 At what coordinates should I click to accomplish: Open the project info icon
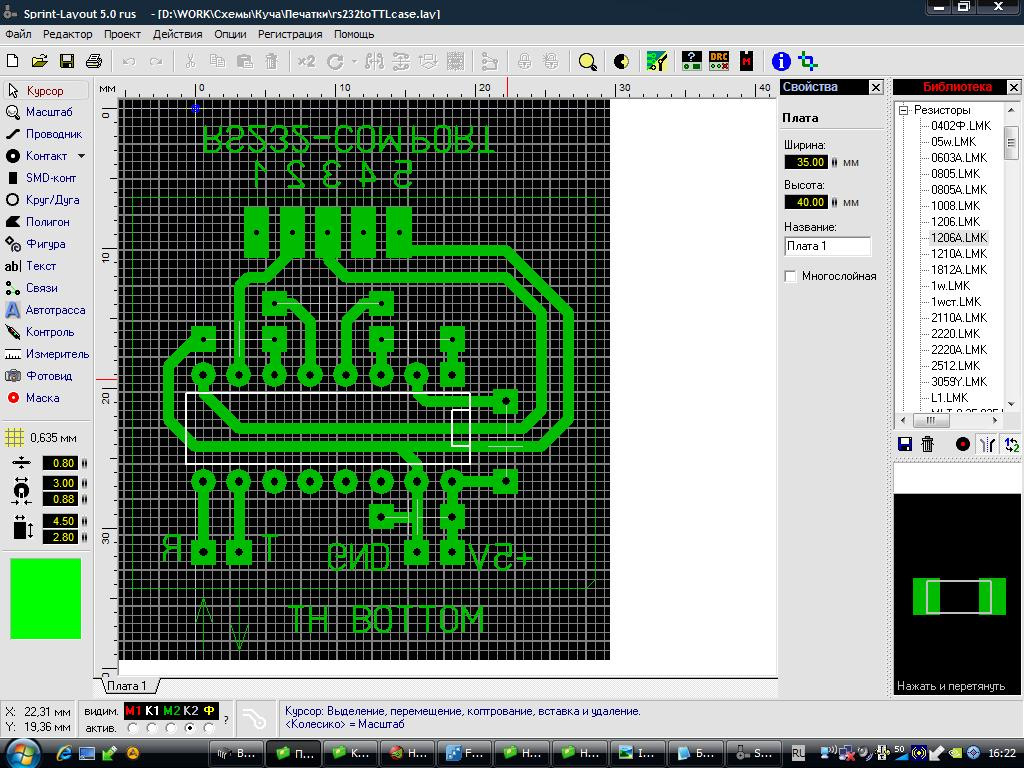pyautogui.click(x=782, y=61)
